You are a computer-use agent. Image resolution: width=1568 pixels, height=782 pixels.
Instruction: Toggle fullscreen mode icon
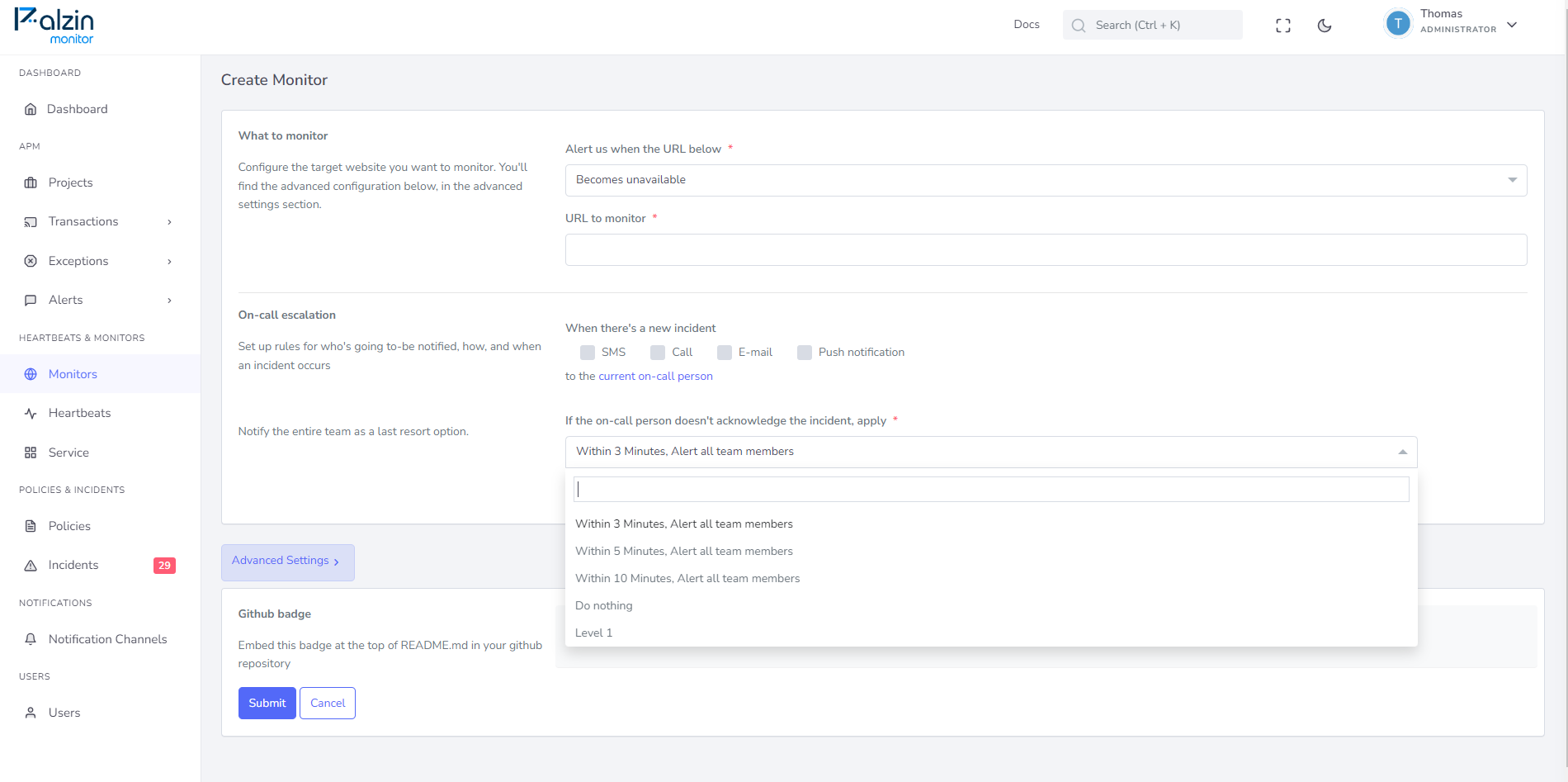point(1282,26)
